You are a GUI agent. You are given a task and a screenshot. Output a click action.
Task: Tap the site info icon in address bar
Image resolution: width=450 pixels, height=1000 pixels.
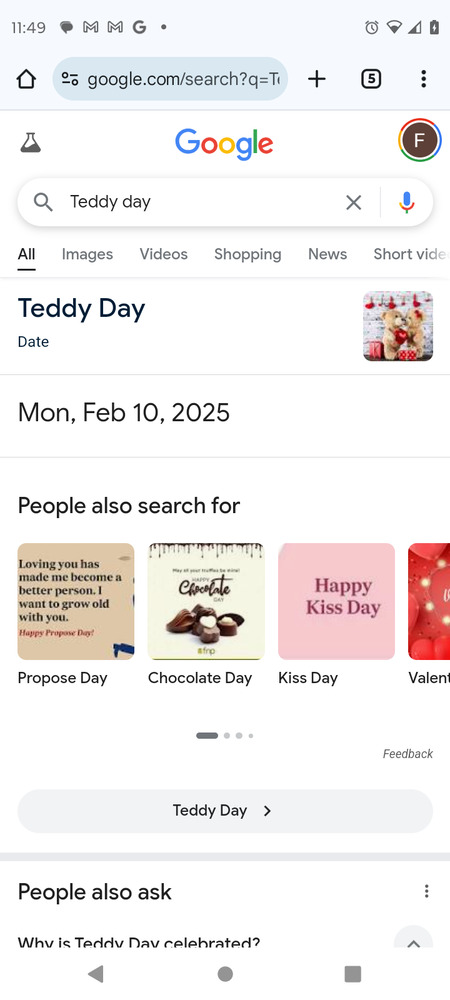click(x=69, y=79)
